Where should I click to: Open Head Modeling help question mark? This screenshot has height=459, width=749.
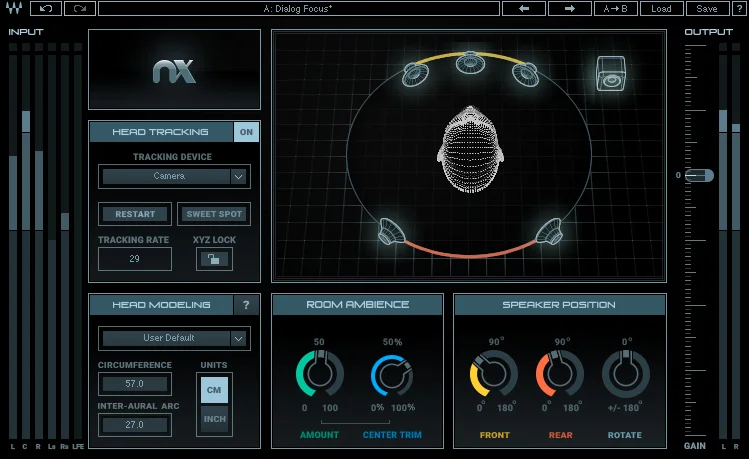coord(246,305)
